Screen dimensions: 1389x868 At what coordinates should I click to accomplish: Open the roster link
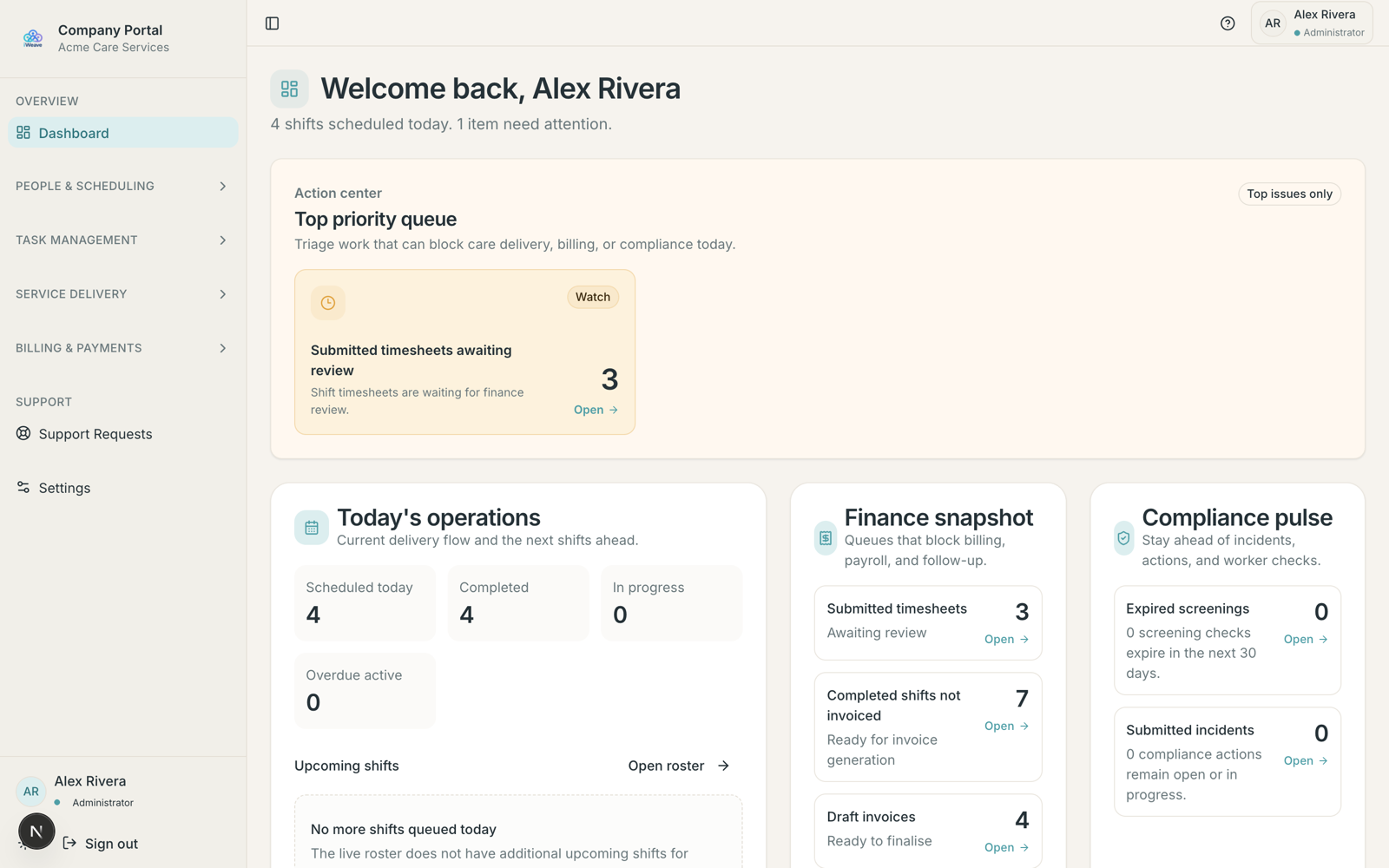(x=679, y=766)
